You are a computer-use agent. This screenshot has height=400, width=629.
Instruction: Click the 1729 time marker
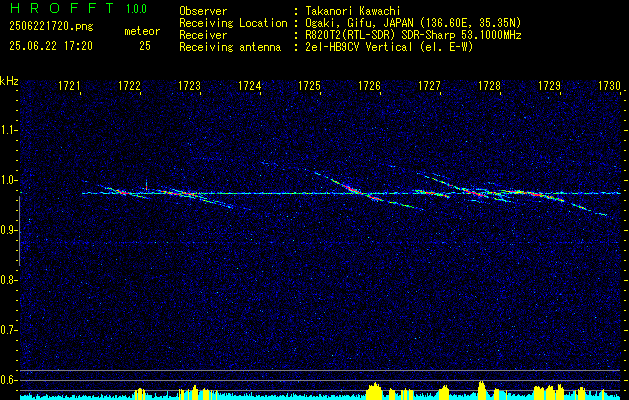549,86
